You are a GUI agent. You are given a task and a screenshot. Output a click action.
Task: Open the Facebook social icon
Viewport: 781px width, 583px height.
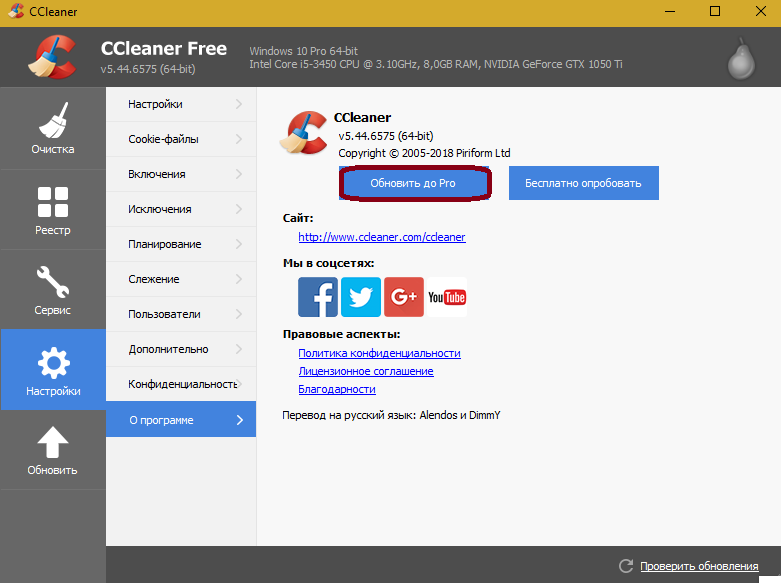click(318, 297)
